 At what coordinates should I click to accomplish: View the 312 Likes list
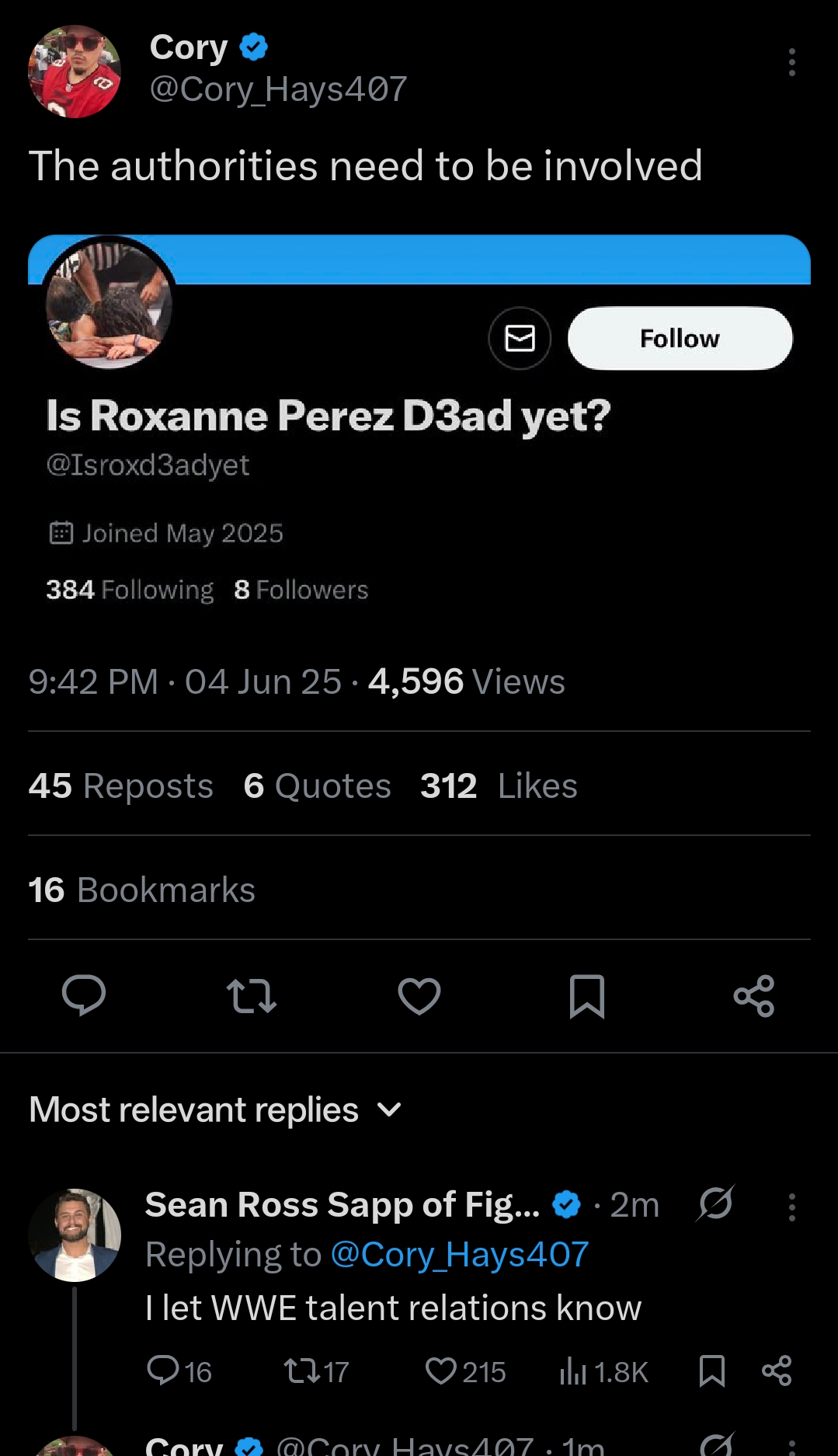(499, 785)
